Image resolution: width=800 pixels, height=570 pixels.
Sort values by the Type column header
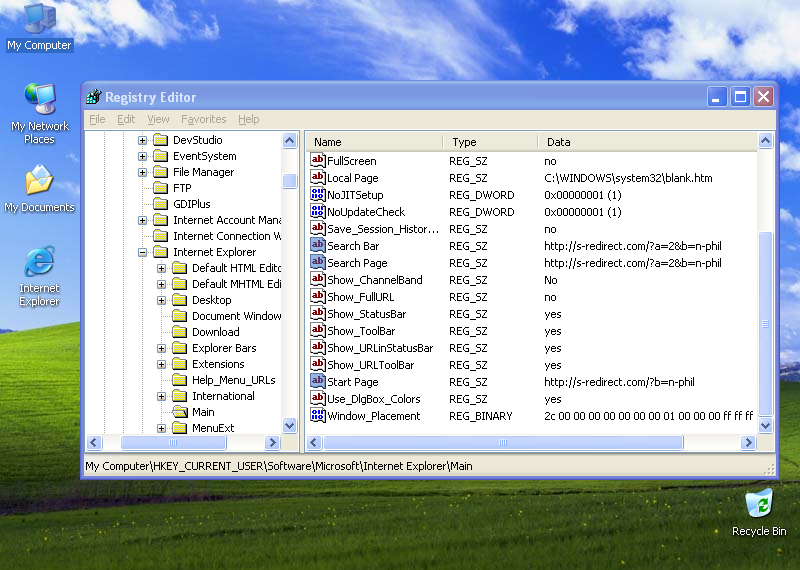(x=490, y=142)
